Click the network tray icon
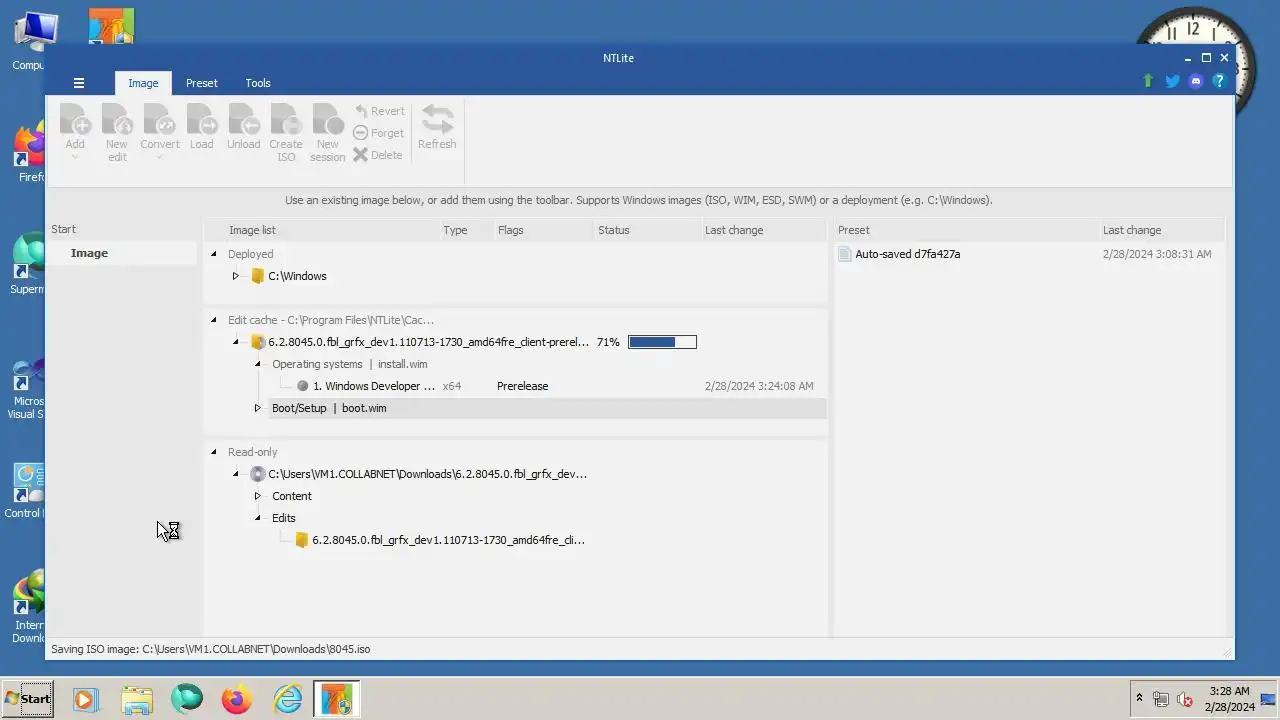 point(1161,700)
